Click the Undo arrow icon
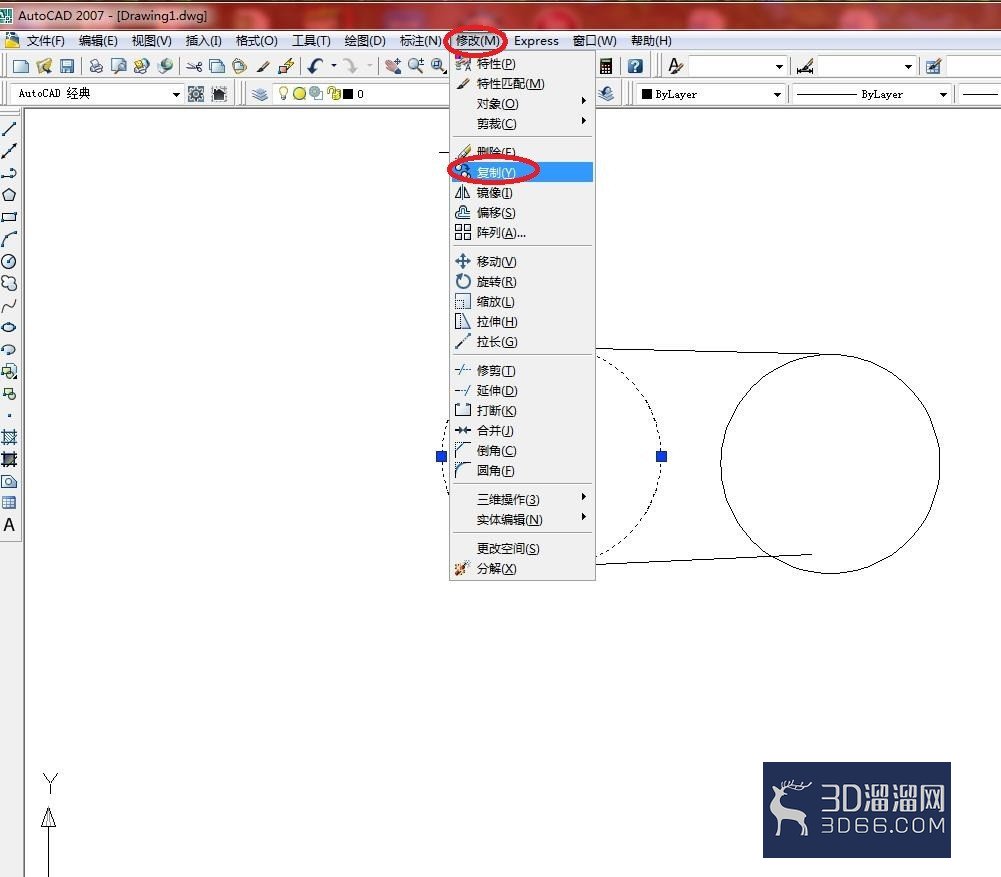This screenshot has width=1001, height=877. (x=315, y=66)
